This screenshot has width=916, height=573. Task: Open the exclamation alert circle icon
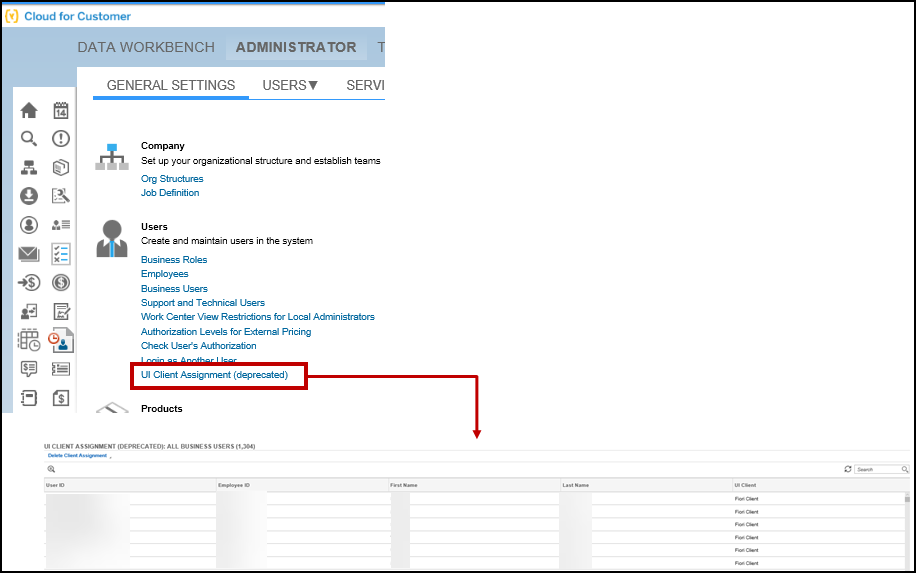click(x=61, y=138)
